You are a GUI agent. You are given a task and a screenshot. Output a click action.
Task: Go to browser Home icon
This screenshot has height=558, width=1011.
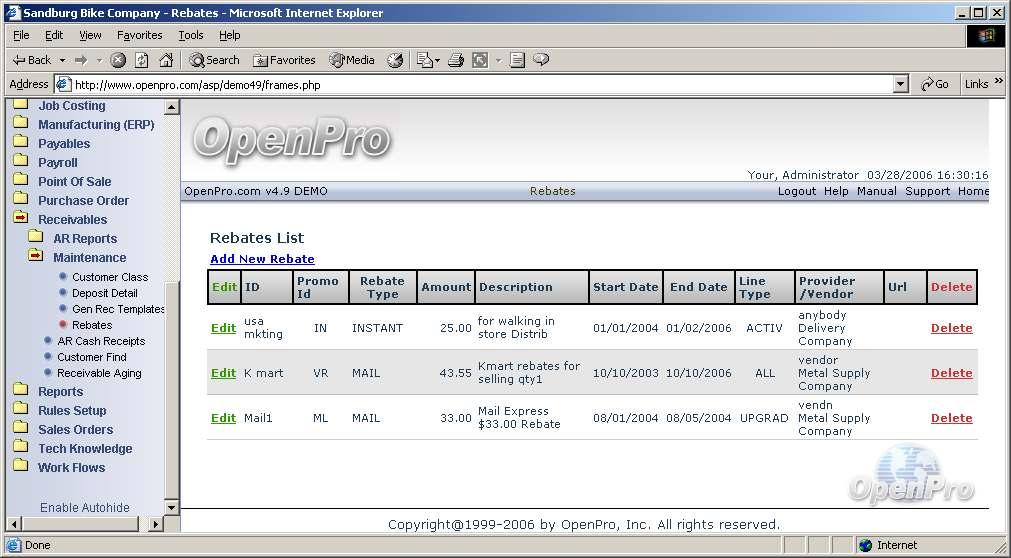pos(166,60)
